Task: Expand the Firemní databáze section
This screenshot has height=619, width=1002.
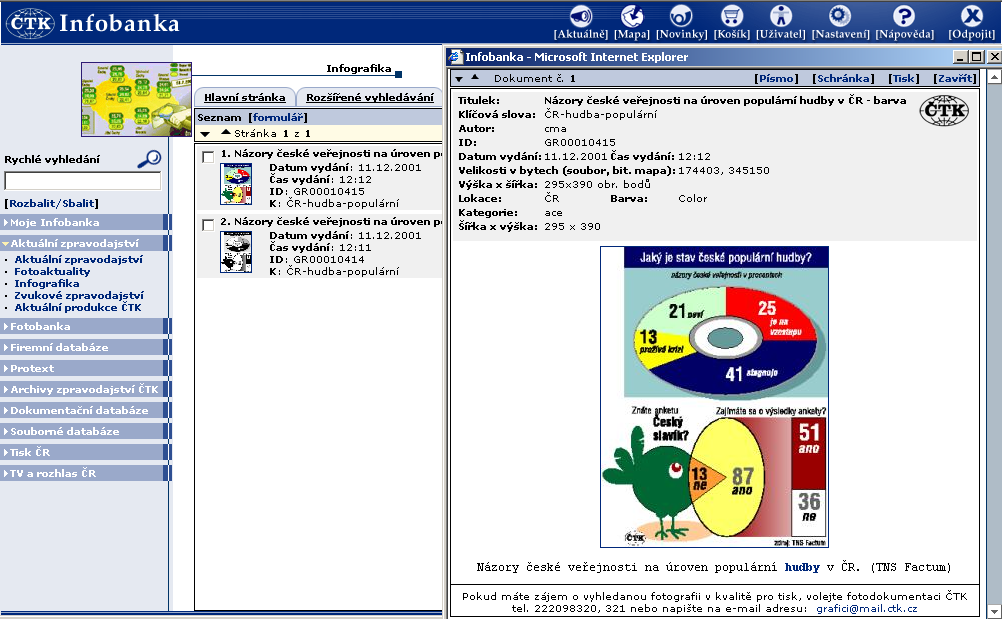Action: pyautogui.click(x=59, y=347)
